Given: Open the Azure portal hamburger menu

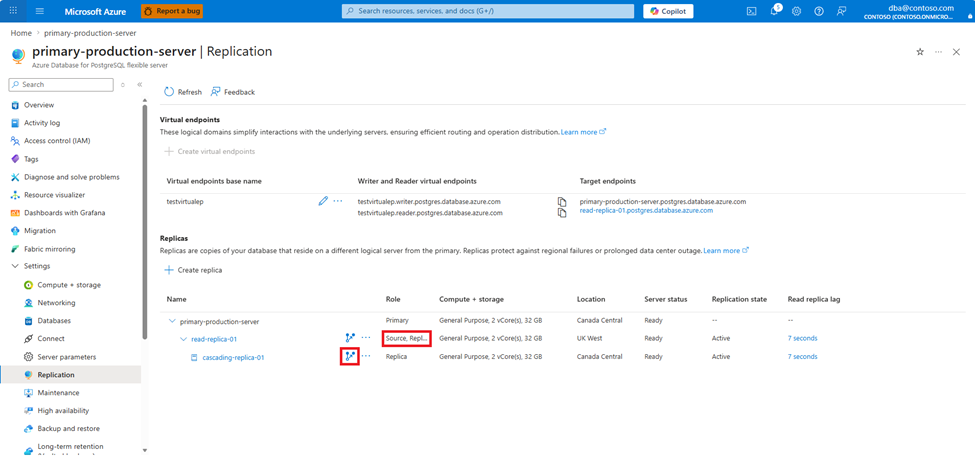Looking at the screenshot, I should (40, 11).
